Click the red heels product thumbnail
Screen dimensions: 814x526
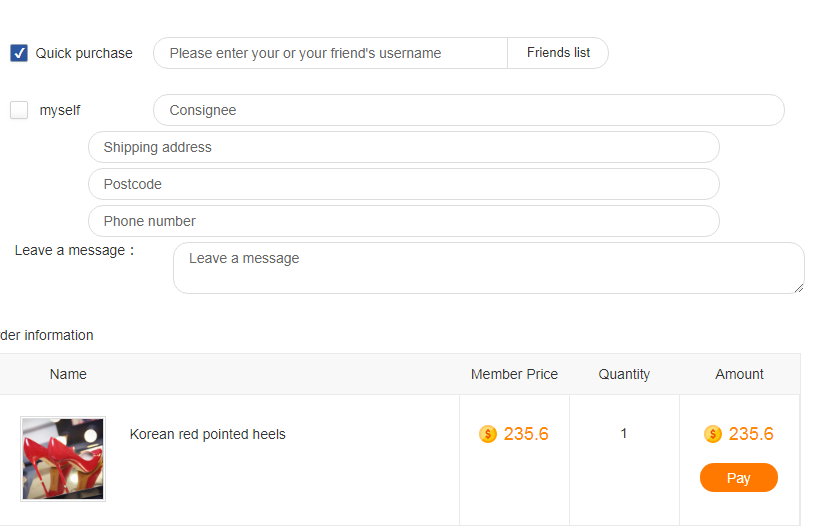[x=63, y=459]
